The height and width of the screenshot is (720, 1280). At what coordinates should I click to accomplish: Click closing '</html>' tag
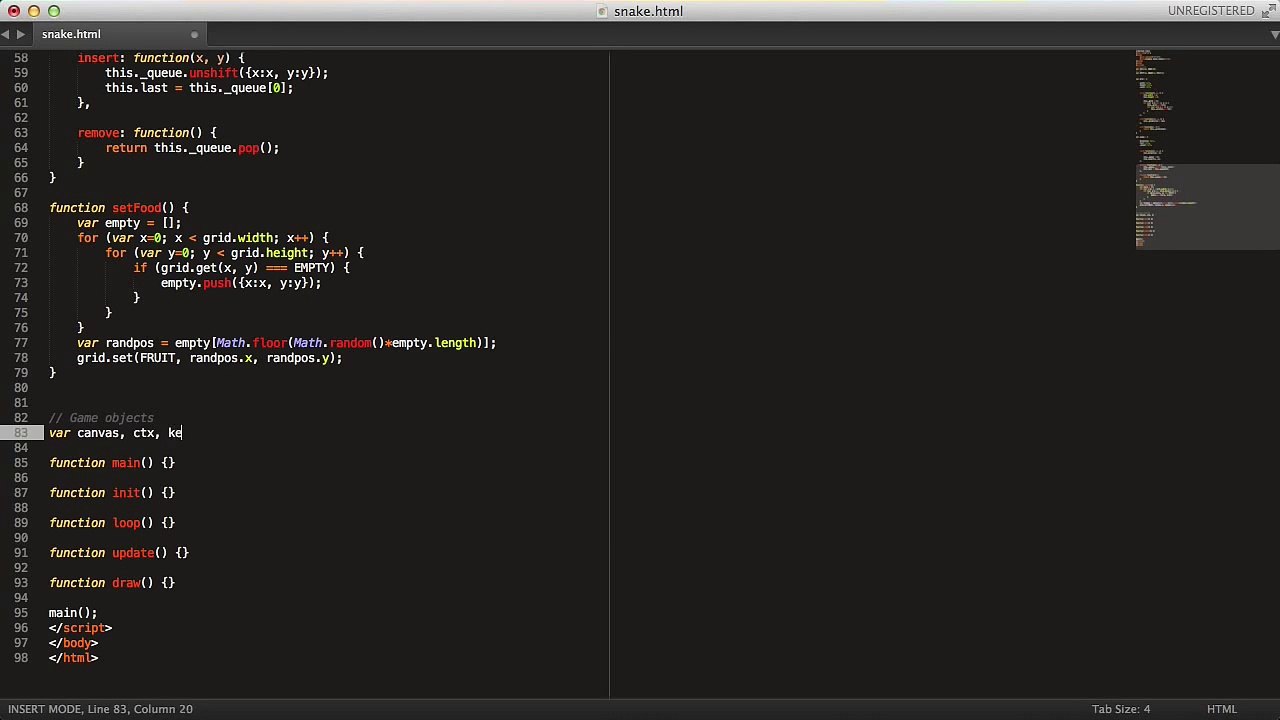click(73, 658)
